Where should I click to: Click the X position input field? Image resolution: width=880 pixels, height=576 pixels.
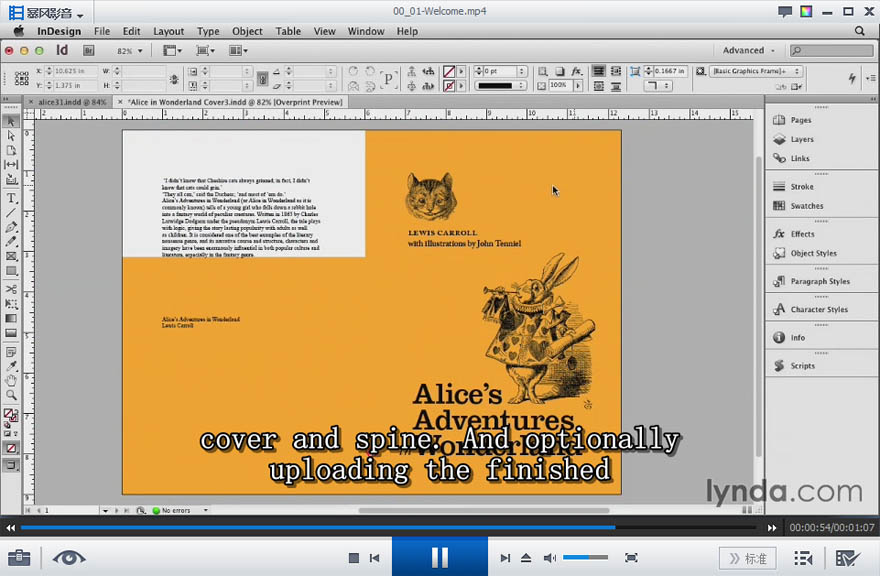[x=75, y=71]
